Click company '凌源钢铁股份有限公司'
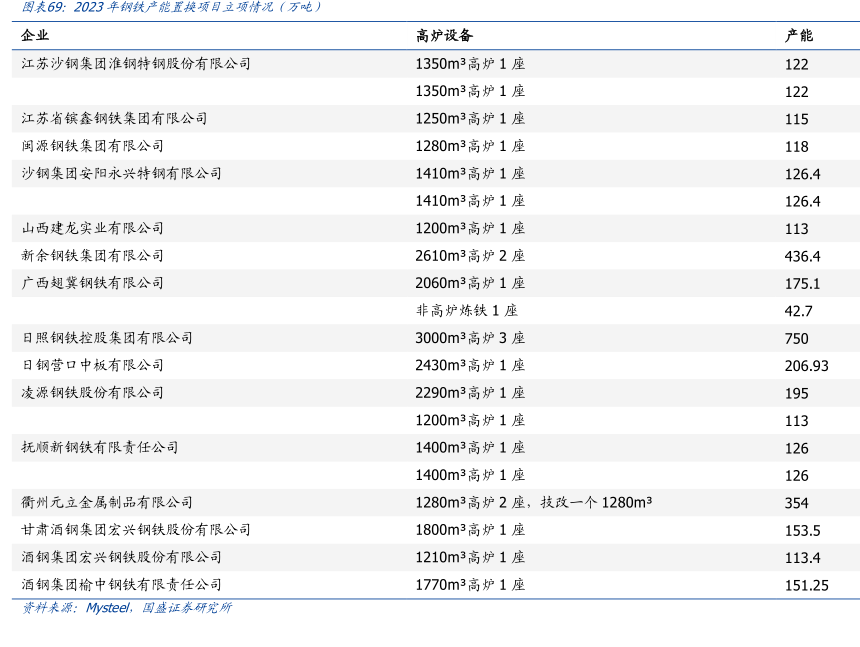This screenshot has height=647, width=860. tap(92, 393)
